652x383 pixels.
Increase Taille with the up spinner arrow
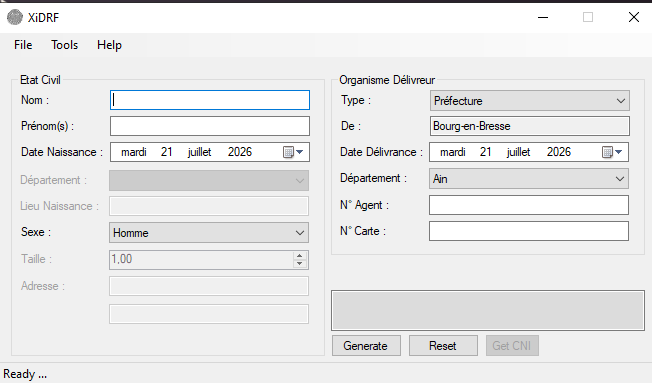coord(300,256)
